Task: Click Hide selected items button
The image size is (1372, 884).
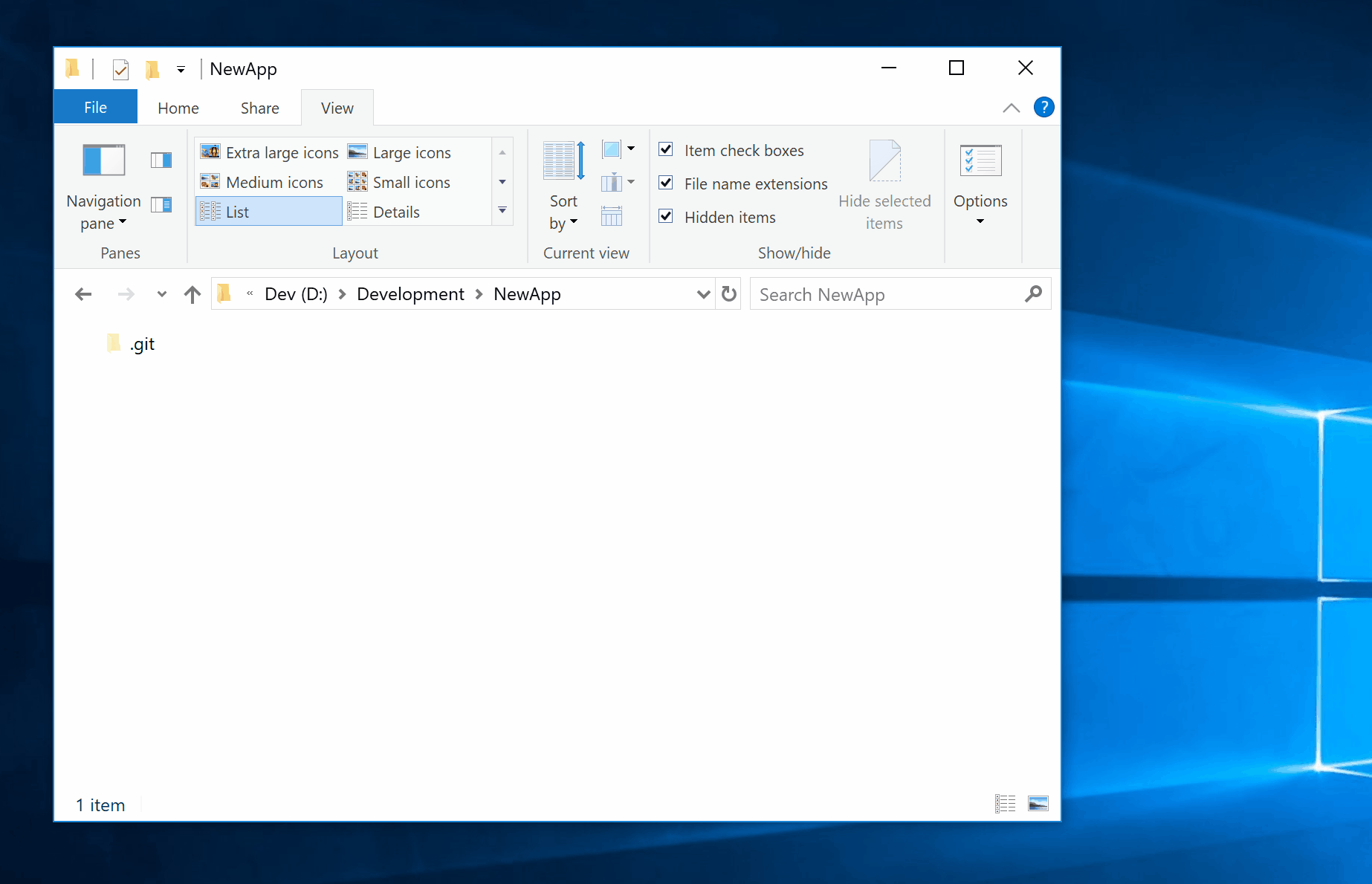Action: pos(884,186)
